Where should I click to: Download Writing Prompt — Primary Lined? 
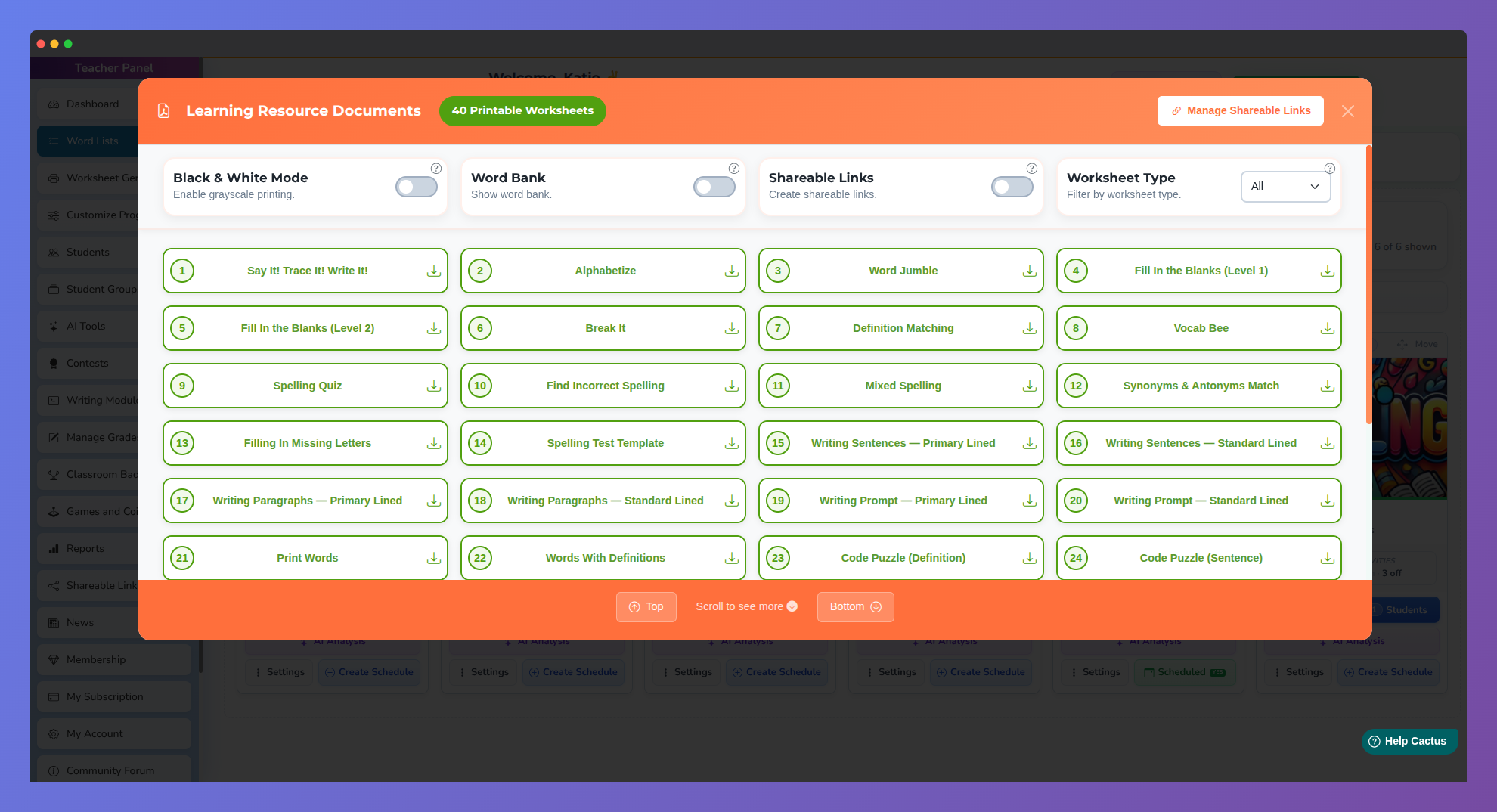1030,501
